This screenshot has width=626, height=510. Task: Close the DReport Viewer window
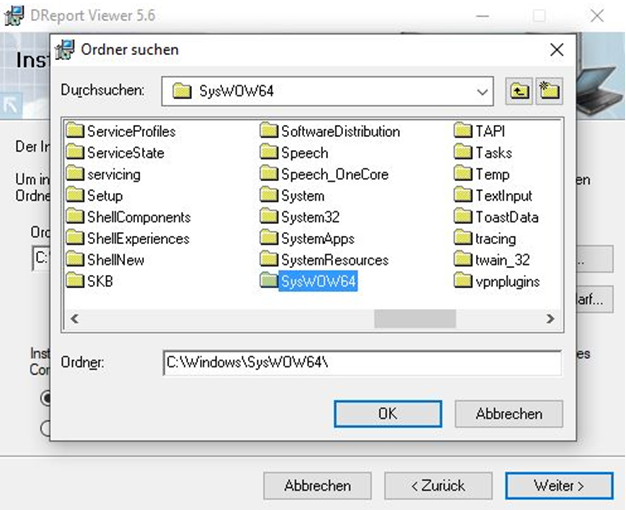pyautogui.click(x=597, y=16)
